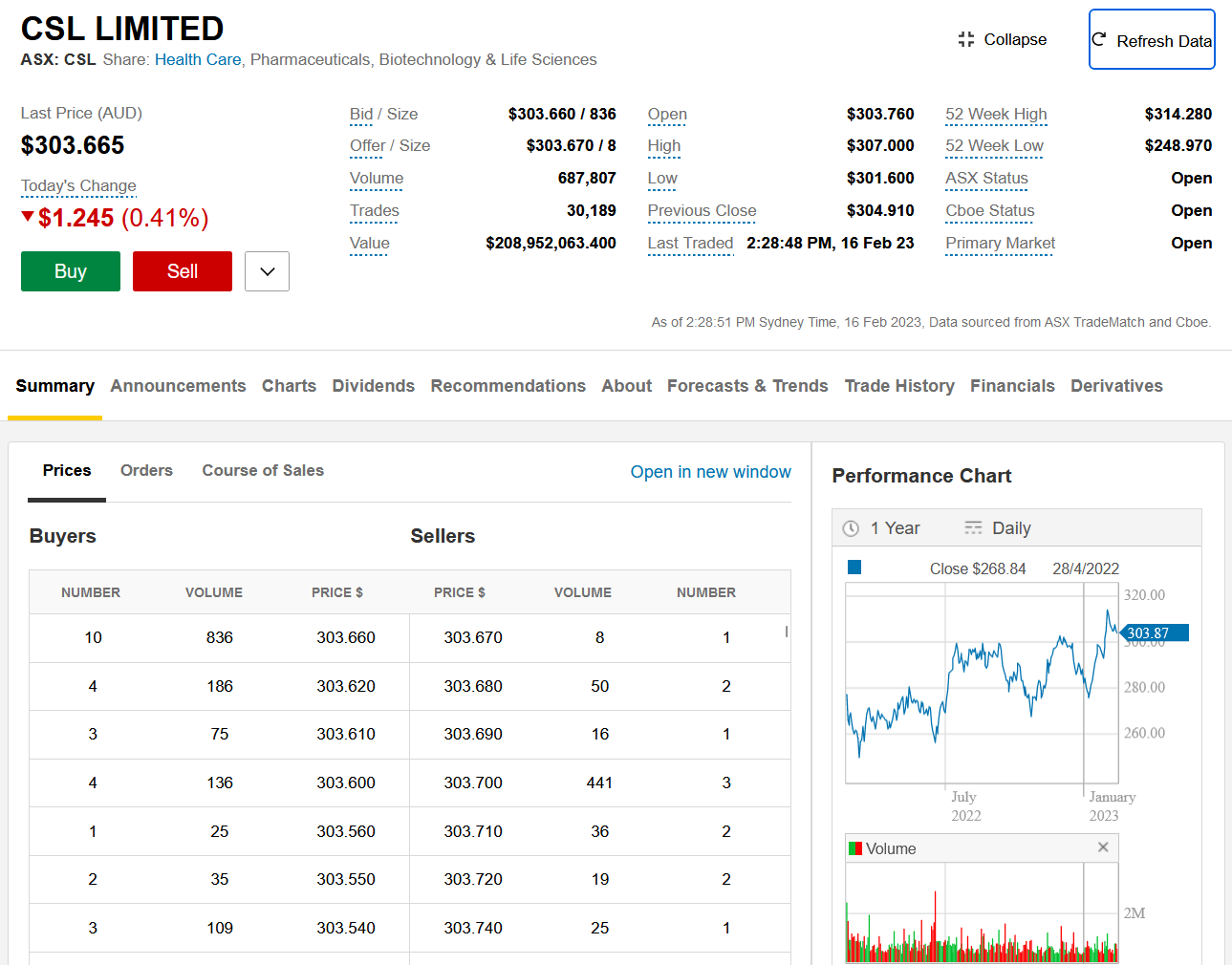
Task: Switch to the Announcements tab
Action: click(178, 386)
